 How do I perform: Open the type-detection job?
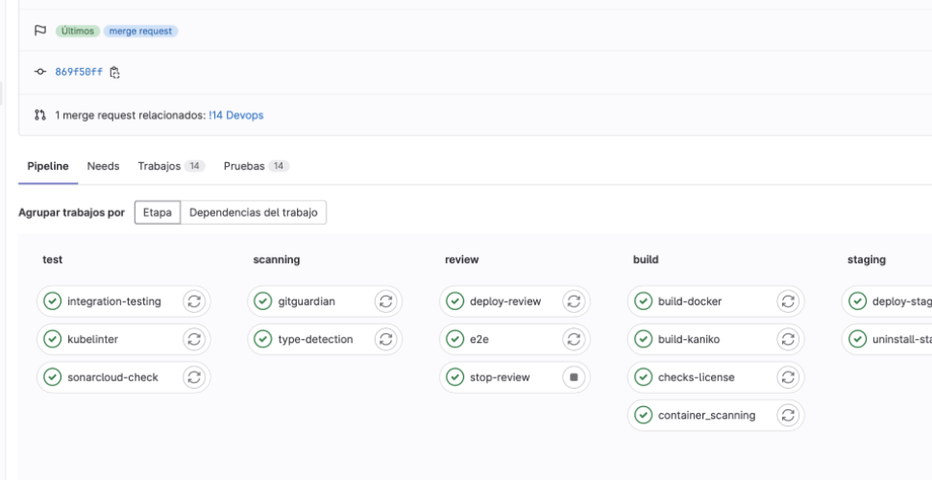point(316,339)
